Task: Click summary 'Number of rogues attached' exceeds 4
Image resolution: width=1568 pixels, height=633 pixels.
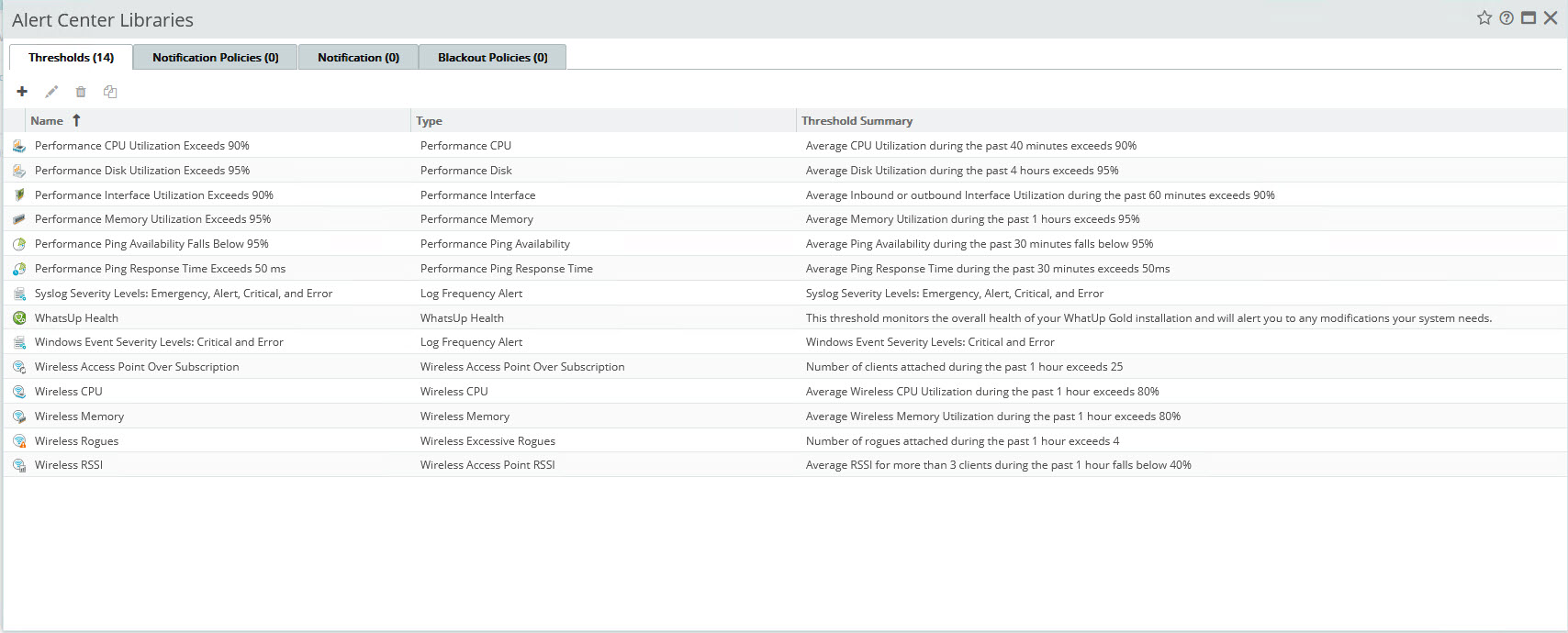Action: (962, 441)
